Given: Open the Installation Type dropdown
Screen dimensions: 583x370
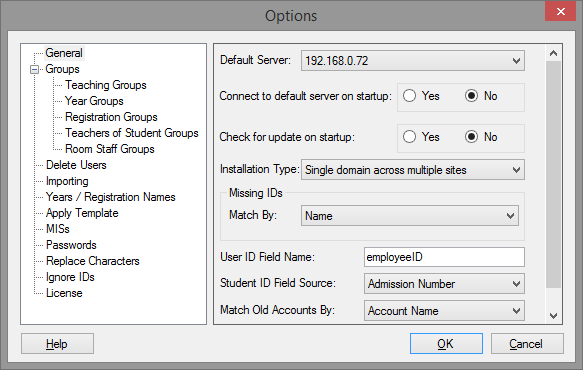Looking at the screenshot, I should [413, 170].
